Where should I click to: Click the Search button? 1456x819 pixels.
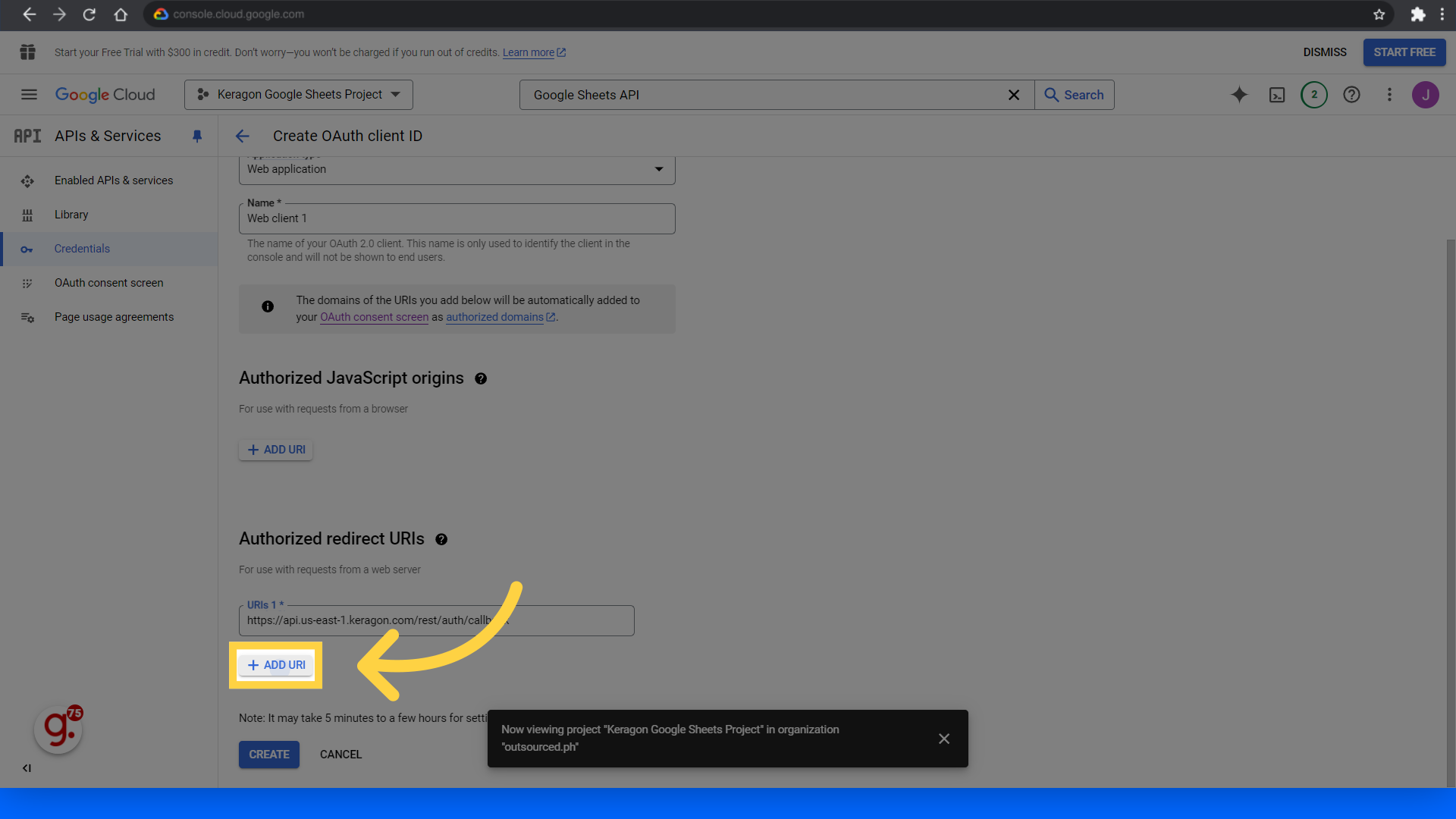click(1075, 95)
